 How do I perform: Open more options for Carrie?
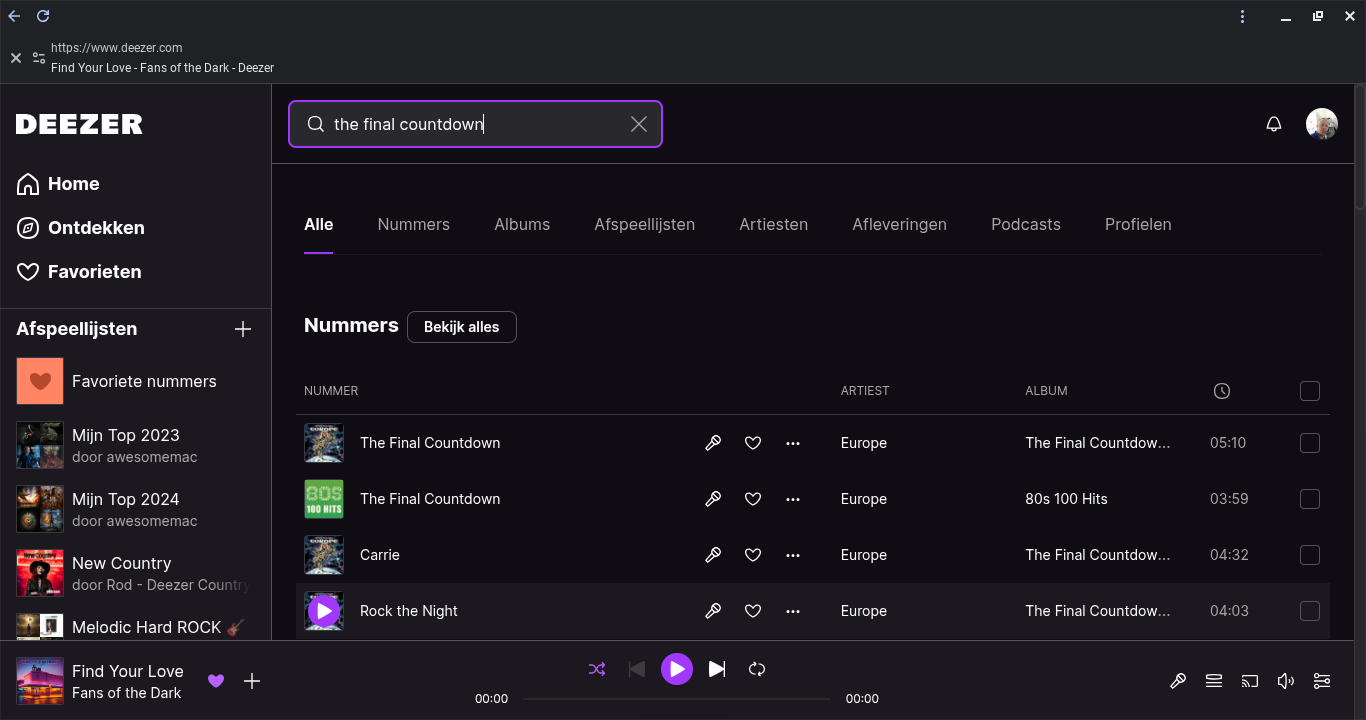coord(793,555)
